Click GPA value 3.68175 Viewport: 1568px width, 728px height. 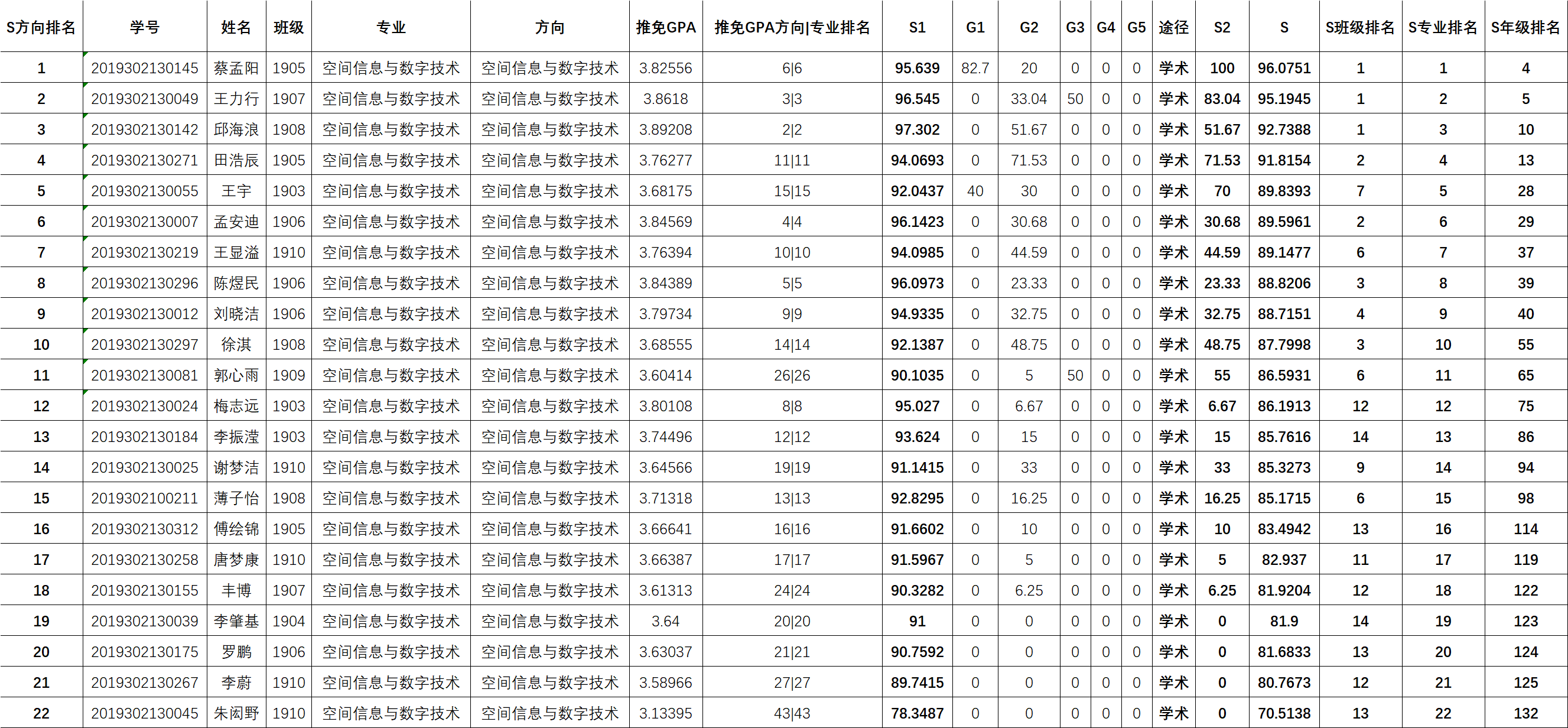(x=666, y=191)
